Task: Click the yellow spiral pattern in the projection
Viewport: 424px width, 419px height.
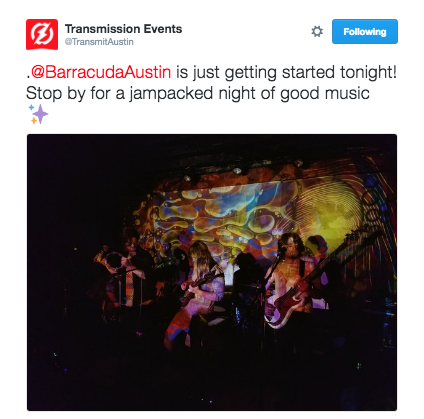Action: tap(328, 208)
